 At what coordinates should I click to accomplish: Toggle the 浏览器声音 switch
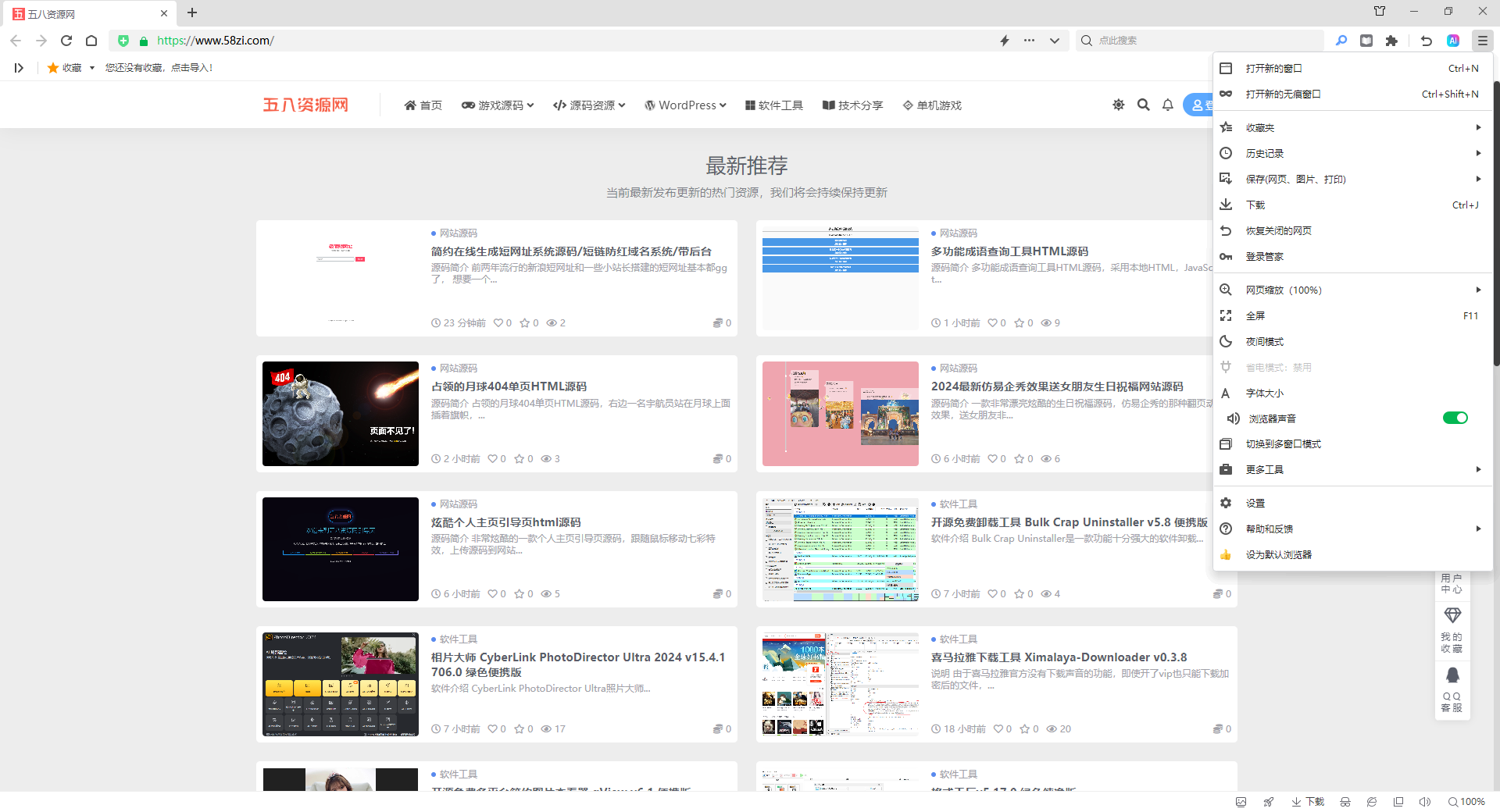(1455, 418)
